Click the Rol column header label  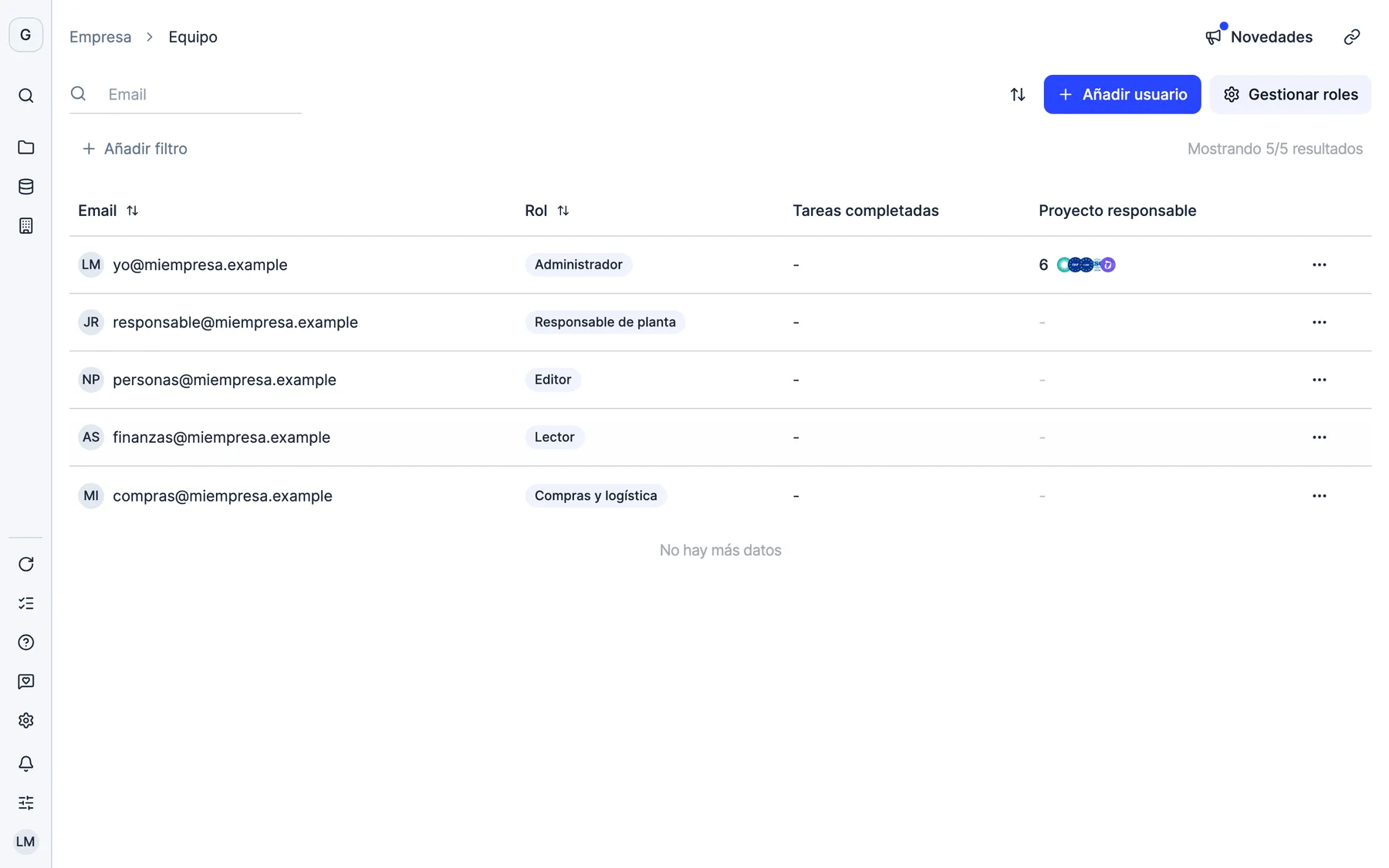pos(536,211)
